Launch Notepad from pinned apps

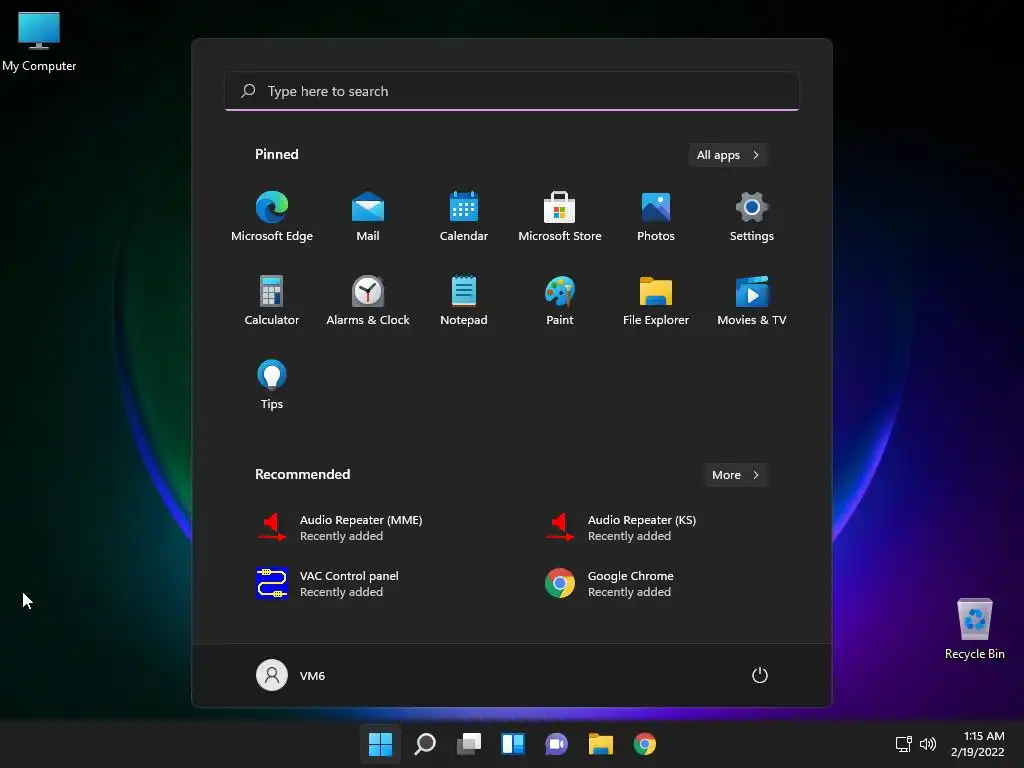click(x=464, y=300)
